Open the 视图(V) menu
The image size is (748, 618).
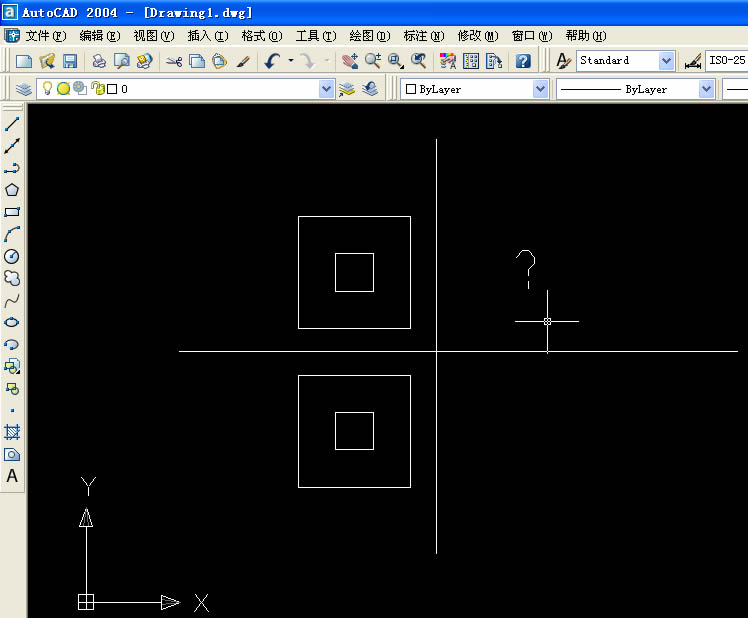154,36
